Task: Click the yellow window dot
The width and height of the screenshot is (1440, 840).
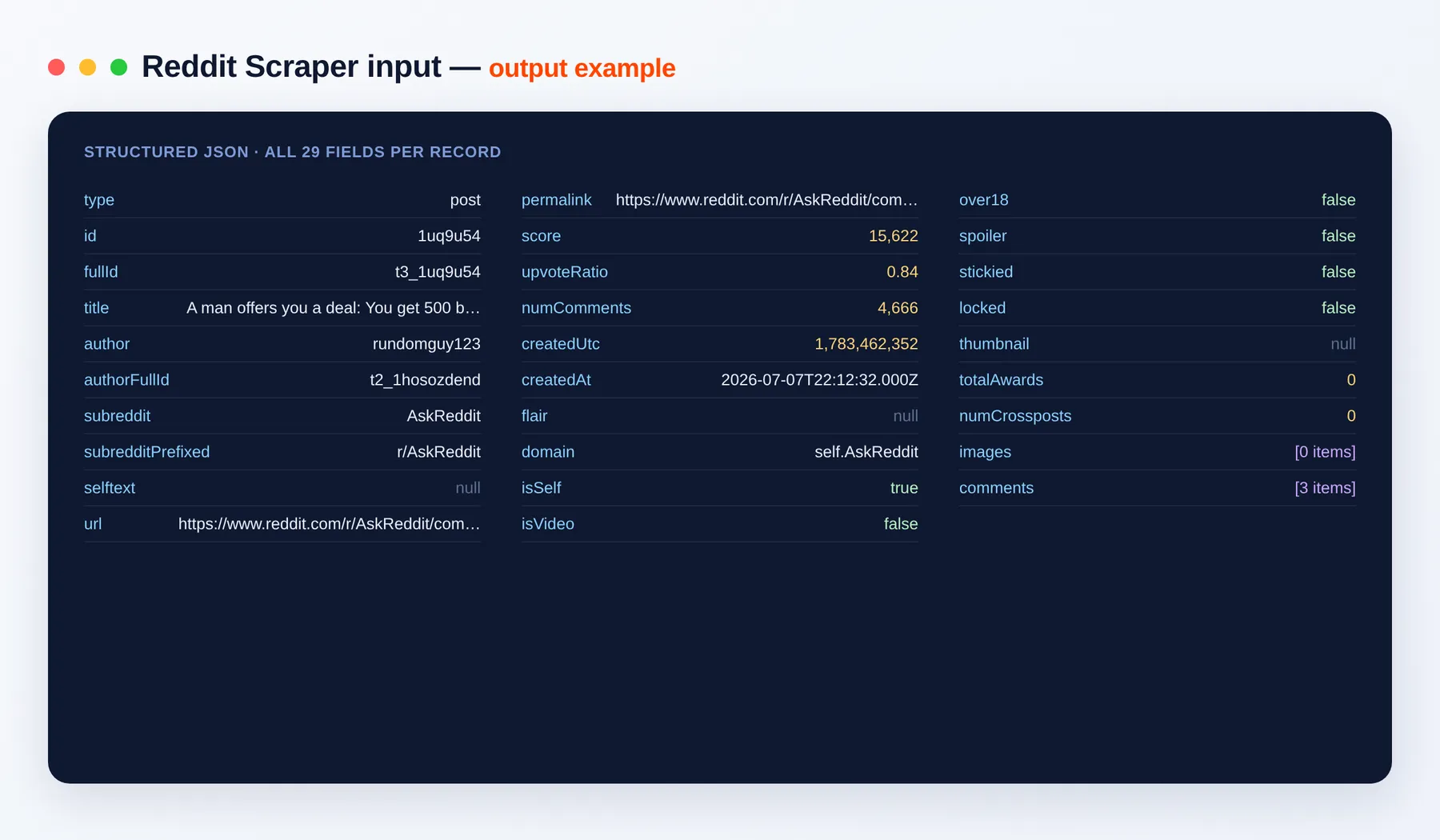Action: coord(87,67)
